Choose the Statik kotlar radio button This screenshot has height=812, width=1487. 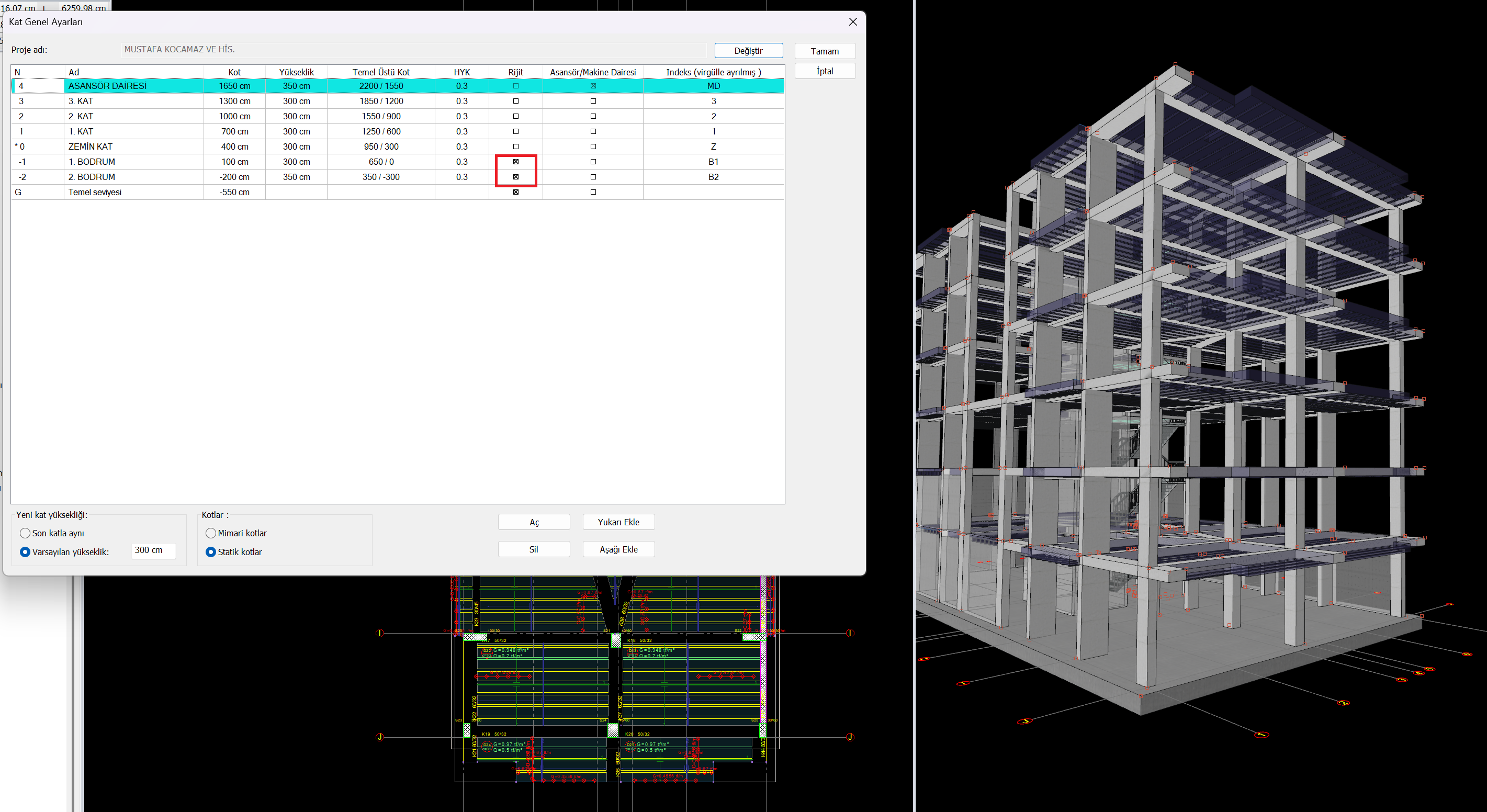(x=211, y=552)
